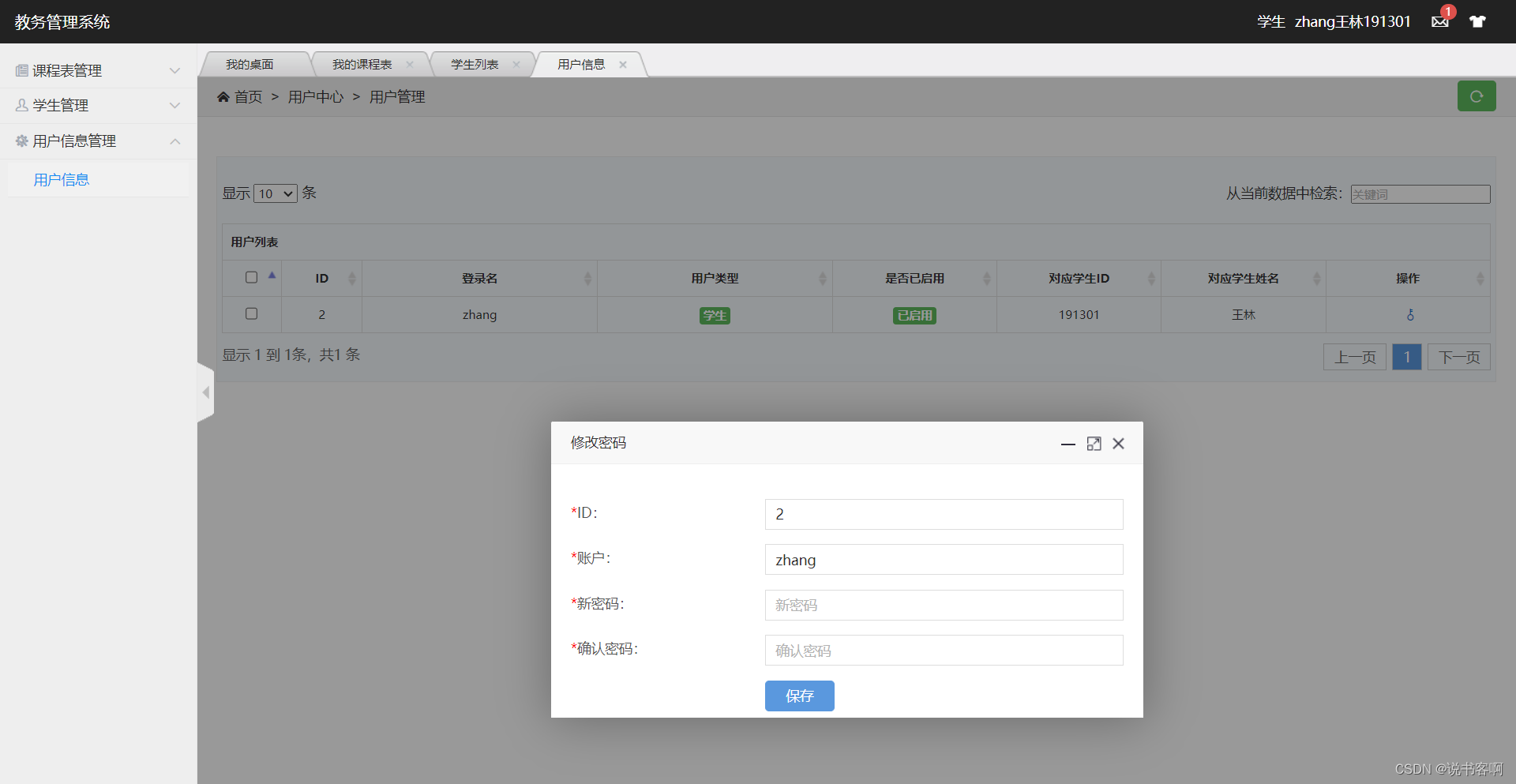Image resolution: width=1516 pixels, height=784 pixels.
Task: Click the 课程表管理 menu icon
Action: coord(21,70)
